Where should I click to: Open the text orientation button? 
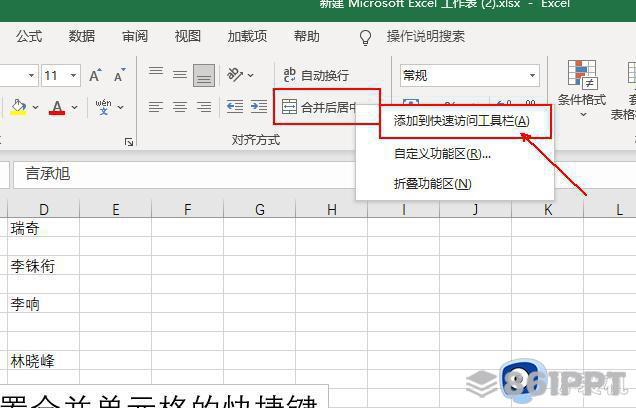[235, 75]
